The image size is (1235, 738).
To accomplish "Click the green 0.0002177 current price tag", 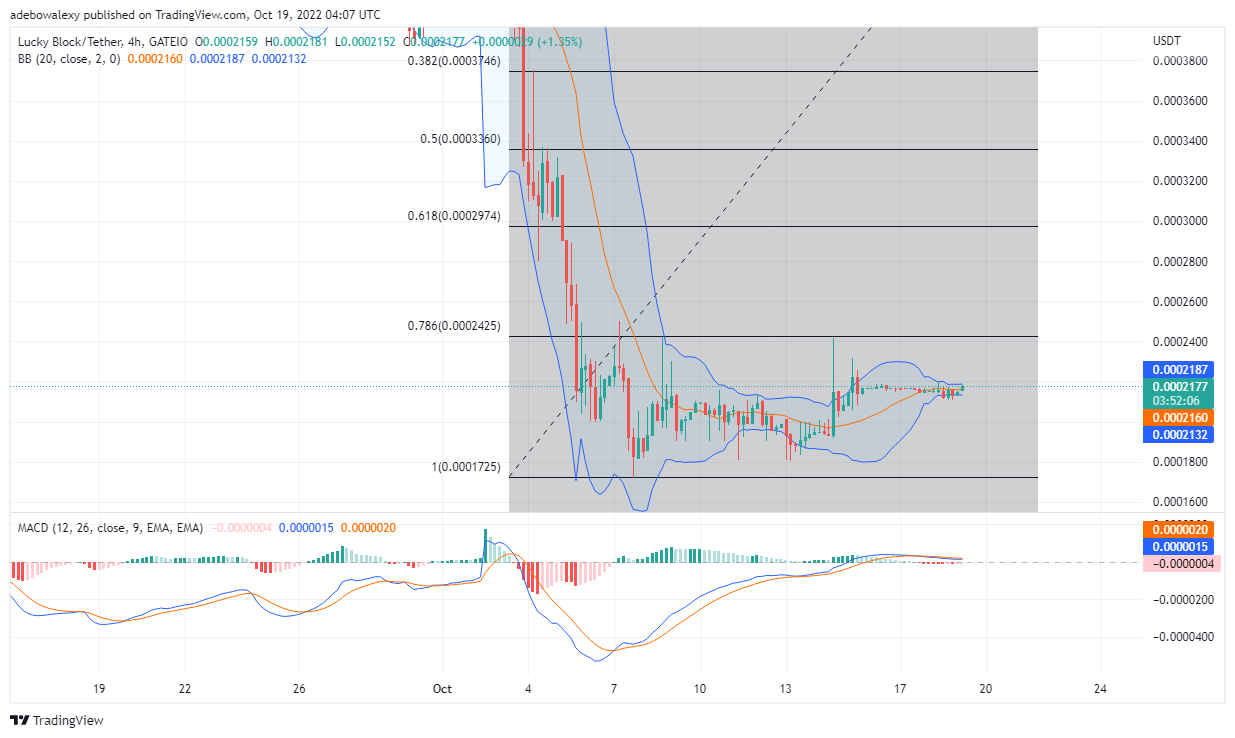I will [1177, 386].
